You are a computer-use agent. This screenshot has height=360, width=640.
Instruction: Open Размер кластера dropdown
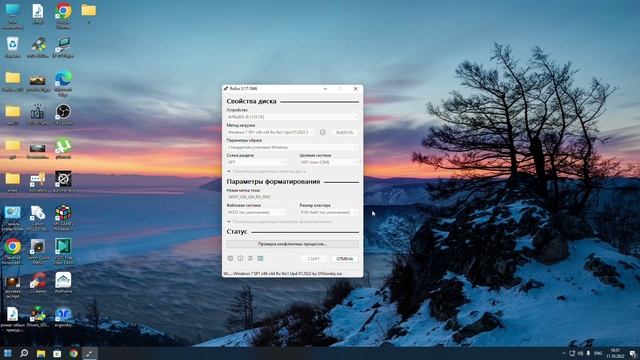point(329,212)
